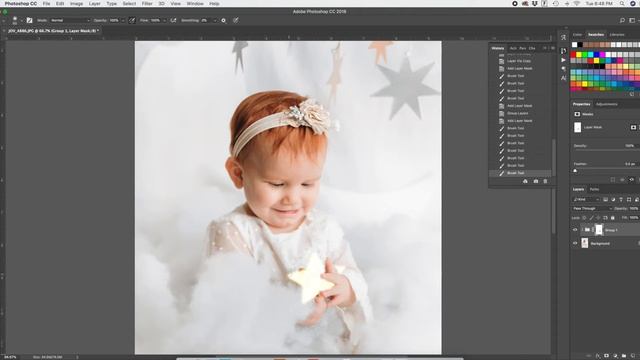Switch to the Swatches tab

[x=596, y=35]
